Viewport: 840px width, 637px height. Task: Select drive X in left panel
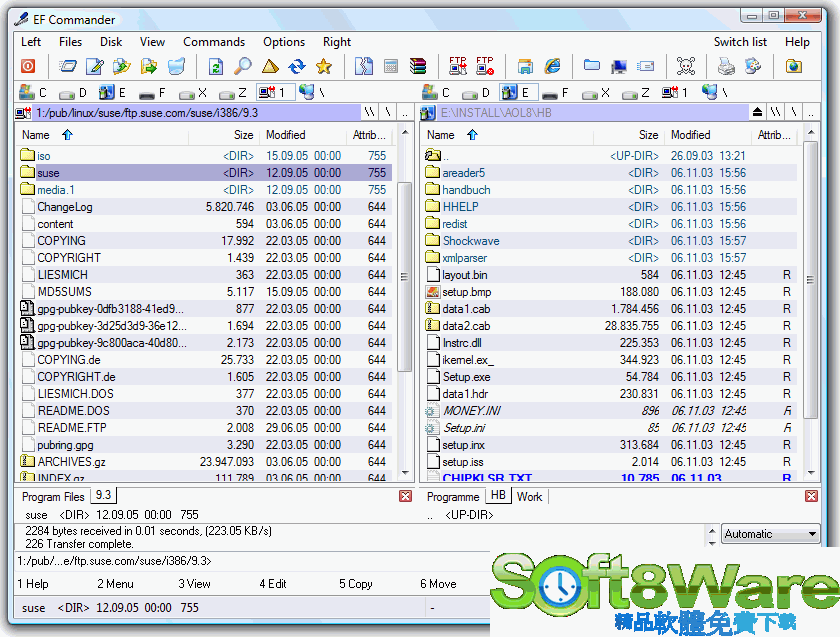193,93
